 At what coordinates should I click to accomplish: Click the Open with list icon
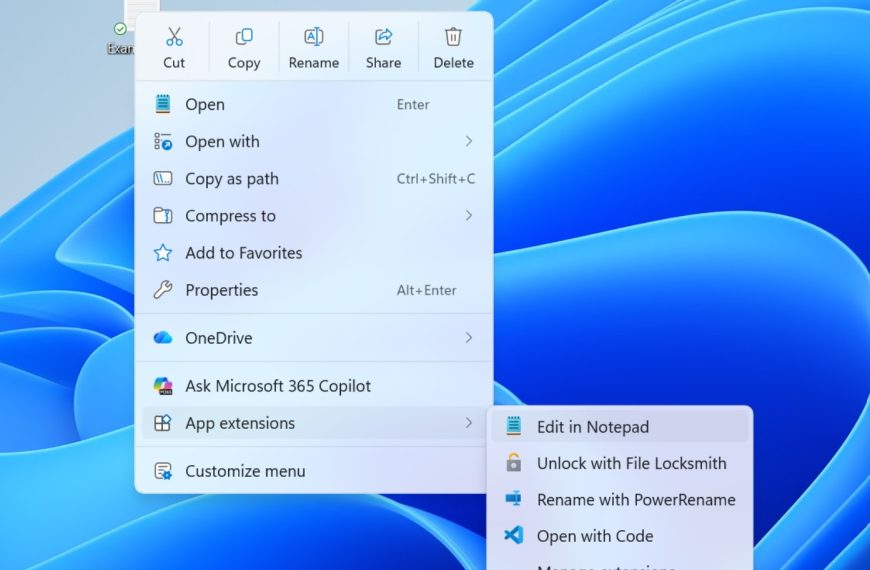tap(163, 142)
